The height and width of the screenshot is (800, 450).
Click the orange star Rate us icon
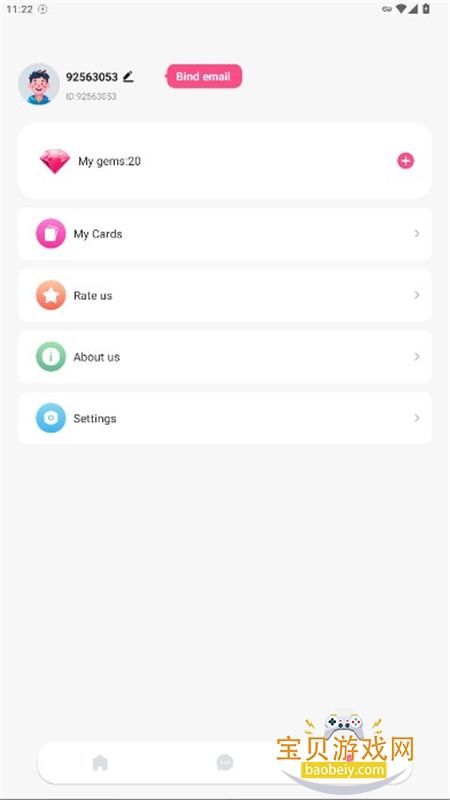click(51, 295)
